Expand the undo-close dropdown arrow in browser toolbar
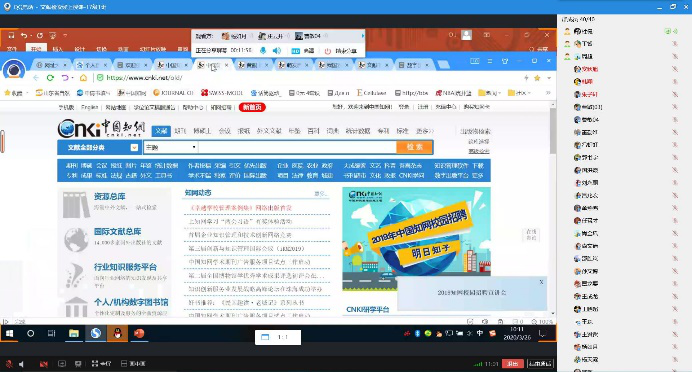Image resolution: width=692 pixels, height=372 pixels. pos(72,78)
